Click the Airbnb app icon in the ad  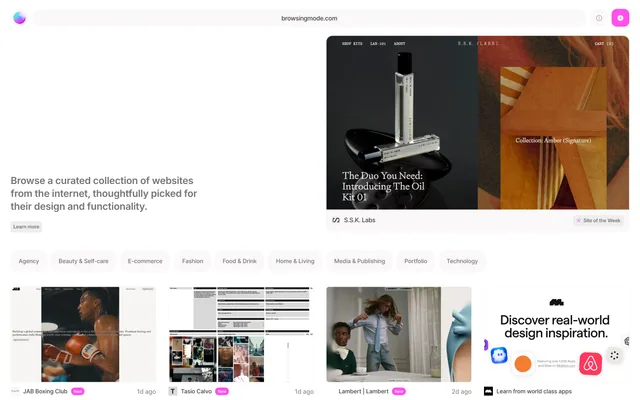coord(590,363)
